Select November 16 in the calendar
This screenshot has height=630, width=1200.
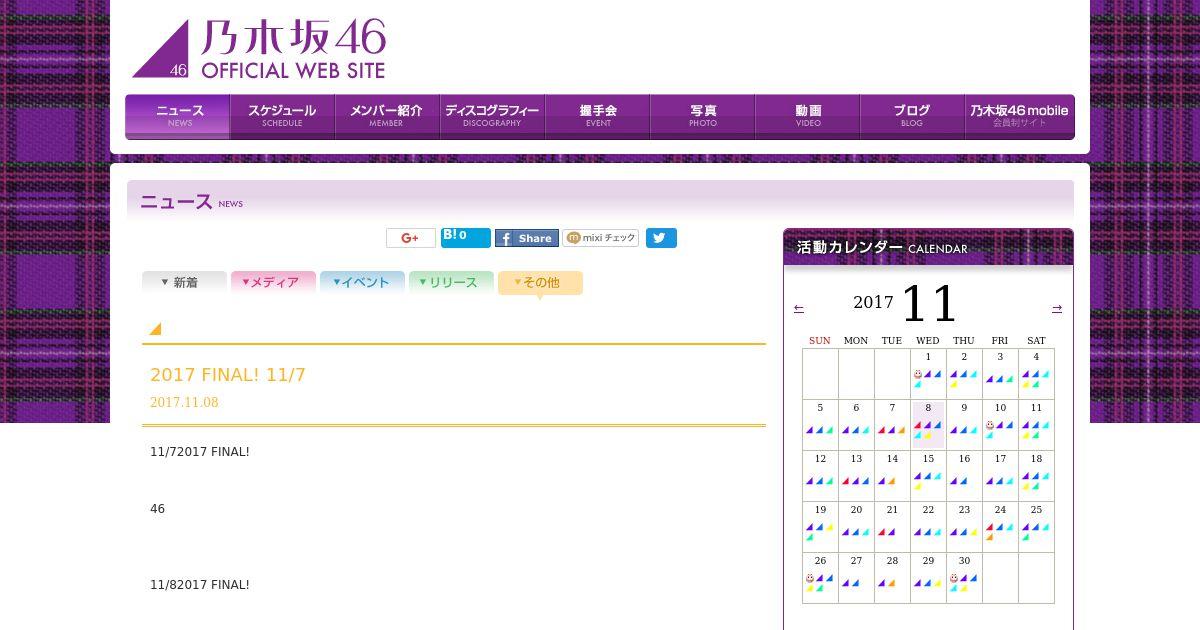(x=964, y=475)
